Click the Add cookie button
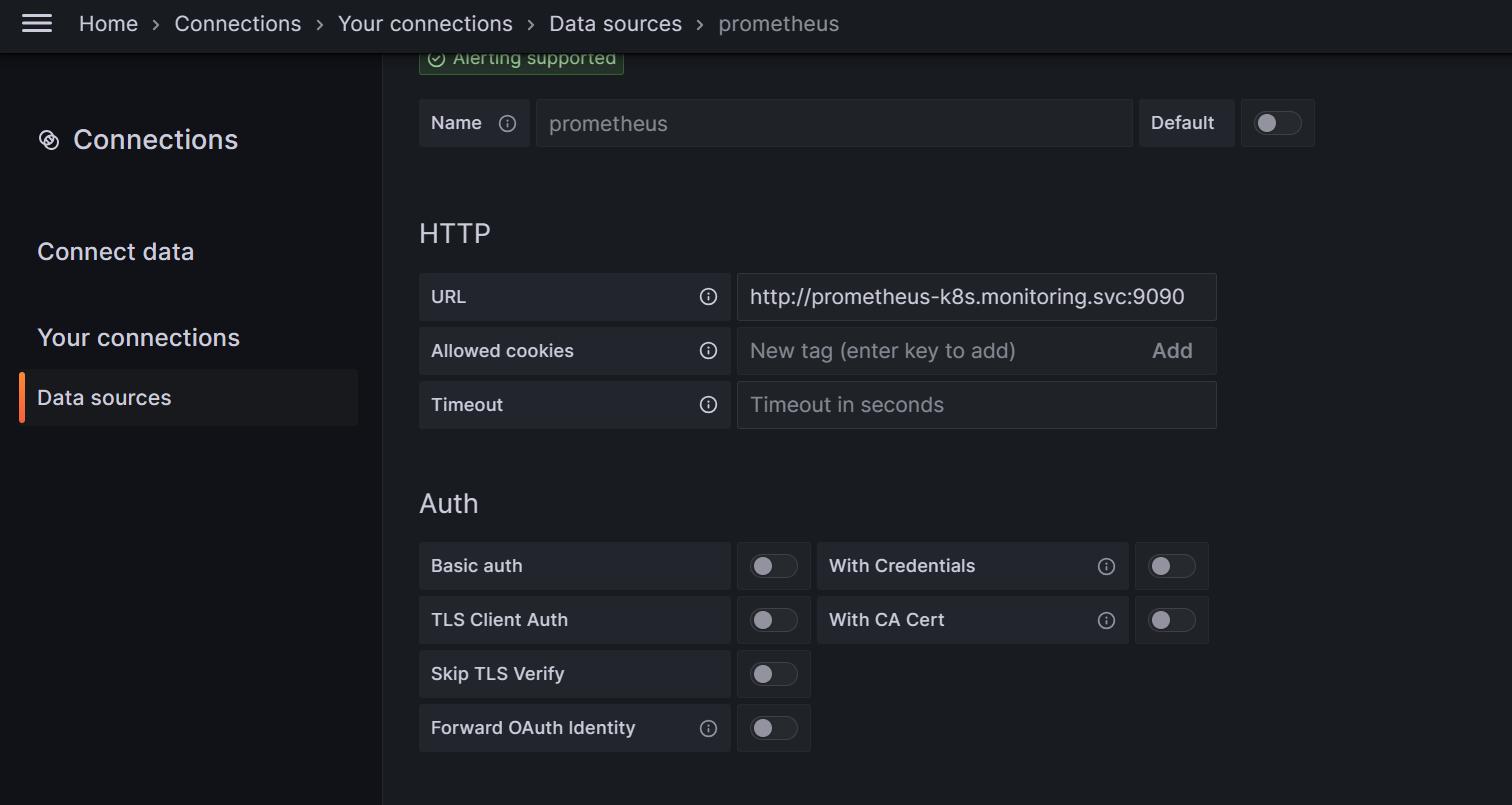This screenshot has width=1512, height=805. 1172,351
